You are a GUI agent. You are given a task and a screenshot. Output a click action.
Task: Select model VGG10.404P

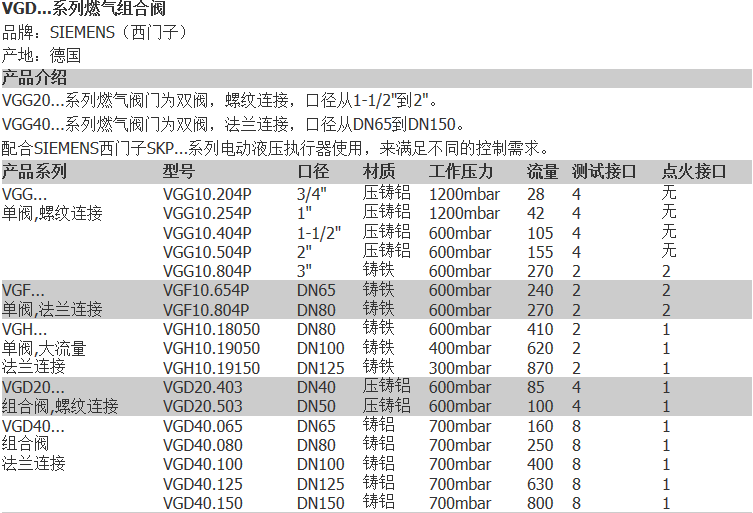click(207, 233)
